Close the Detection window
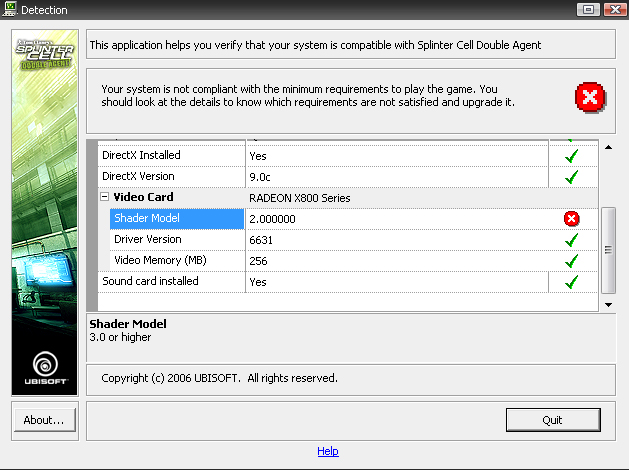Image resolution: width=629 pixels, height=470 pixels. [615, 9]
